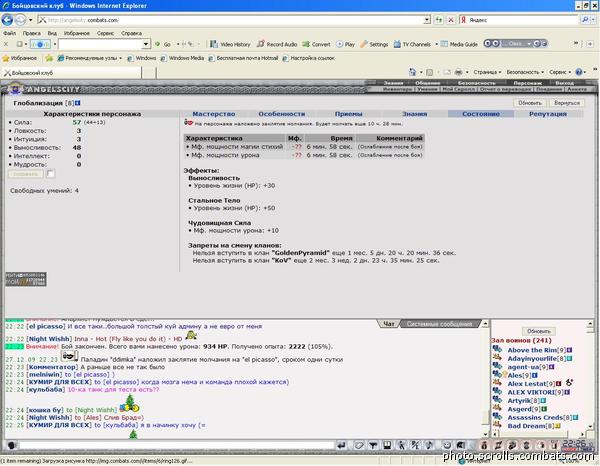
Task: Open the Справка menu
Action: coord(131,33)
